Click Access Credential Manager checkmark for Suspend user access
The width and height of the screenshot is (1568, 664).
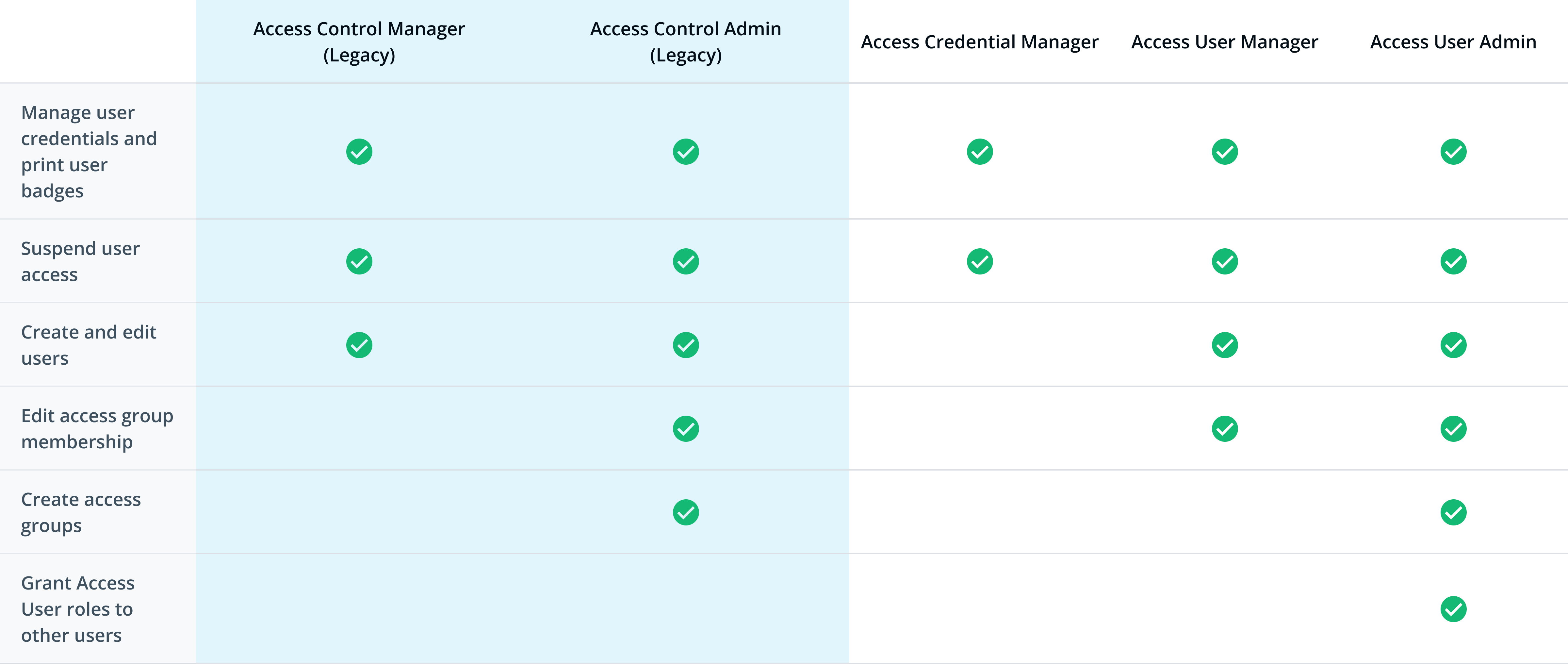979,261
